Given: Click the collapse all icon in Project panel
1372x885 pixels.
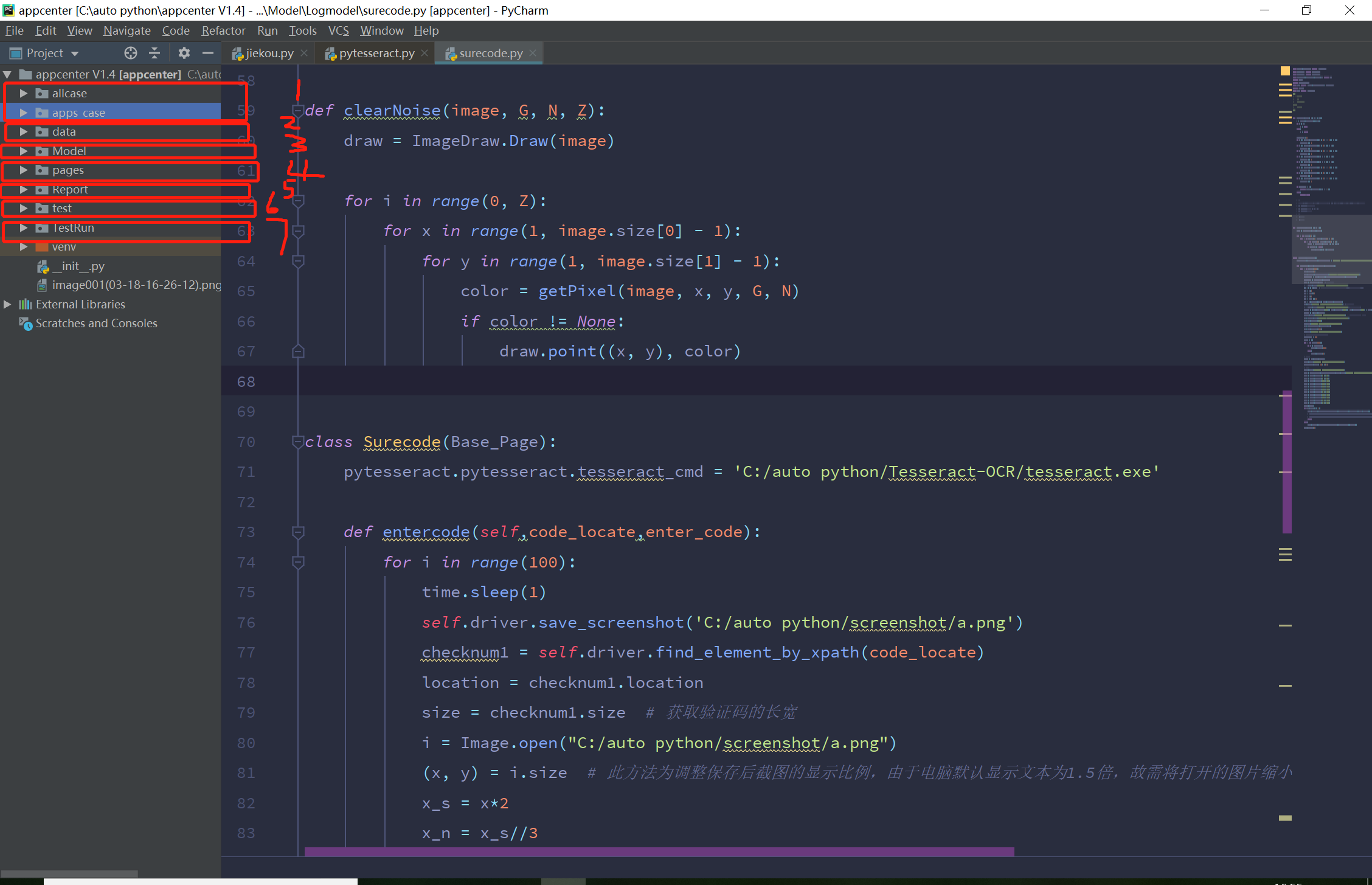Looking at the screenshot, I should [x=154, y=53].
